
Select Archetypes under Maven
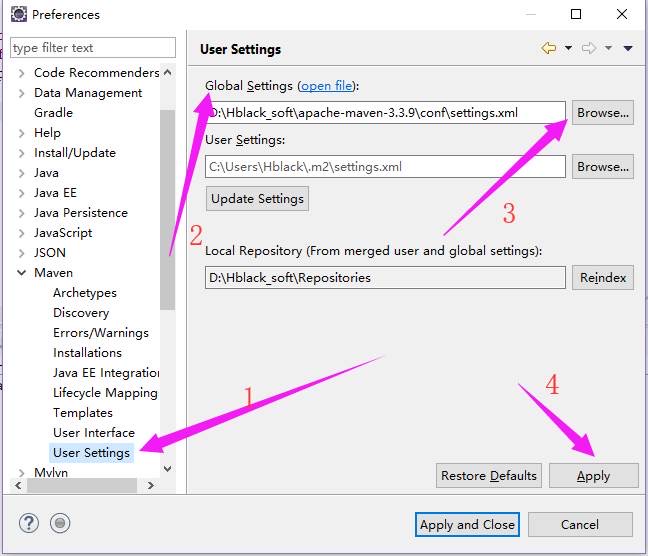click(x=84, y=293)
